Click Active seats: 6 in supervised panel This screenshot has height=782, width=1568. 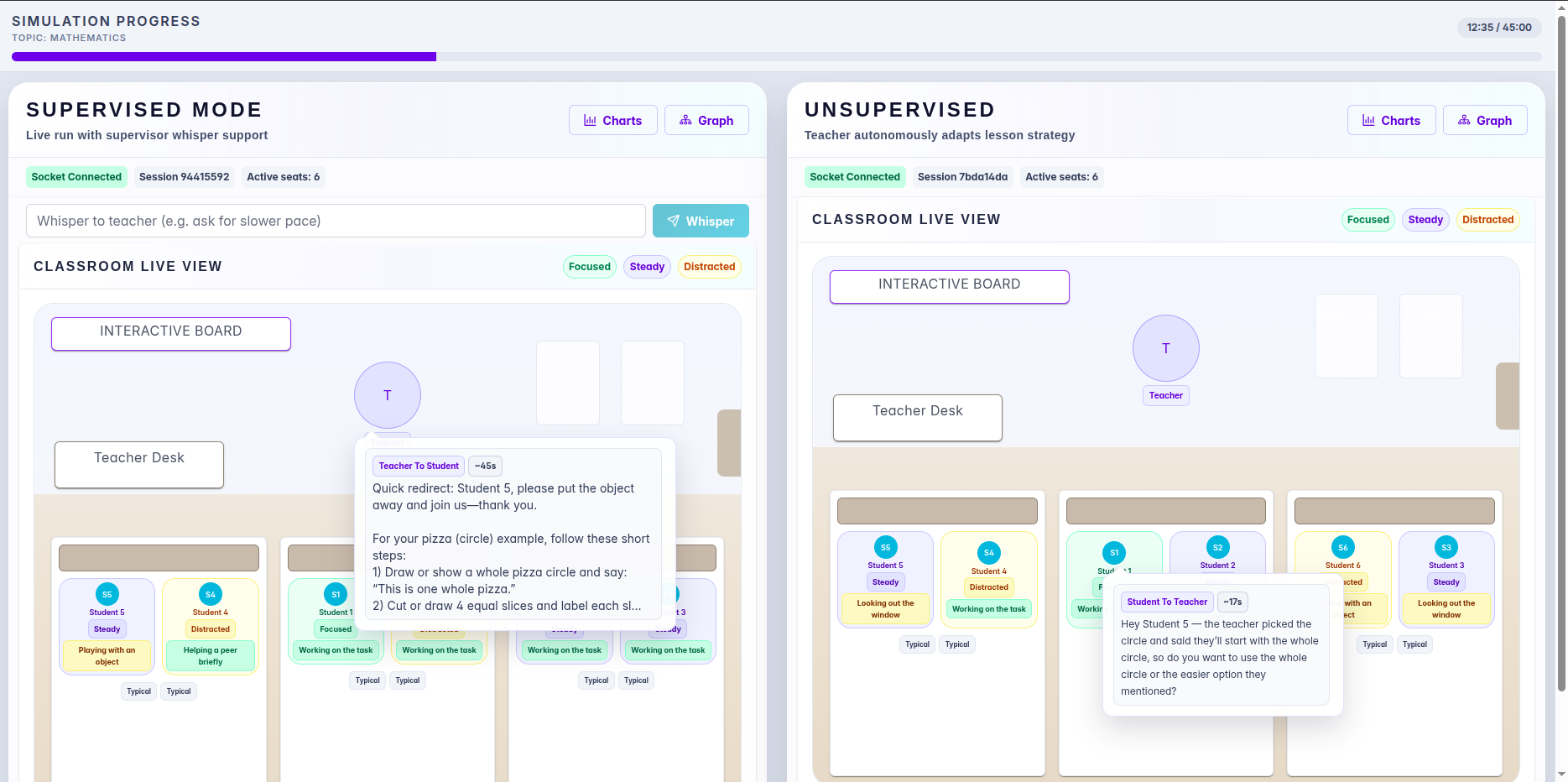point(283,177)
